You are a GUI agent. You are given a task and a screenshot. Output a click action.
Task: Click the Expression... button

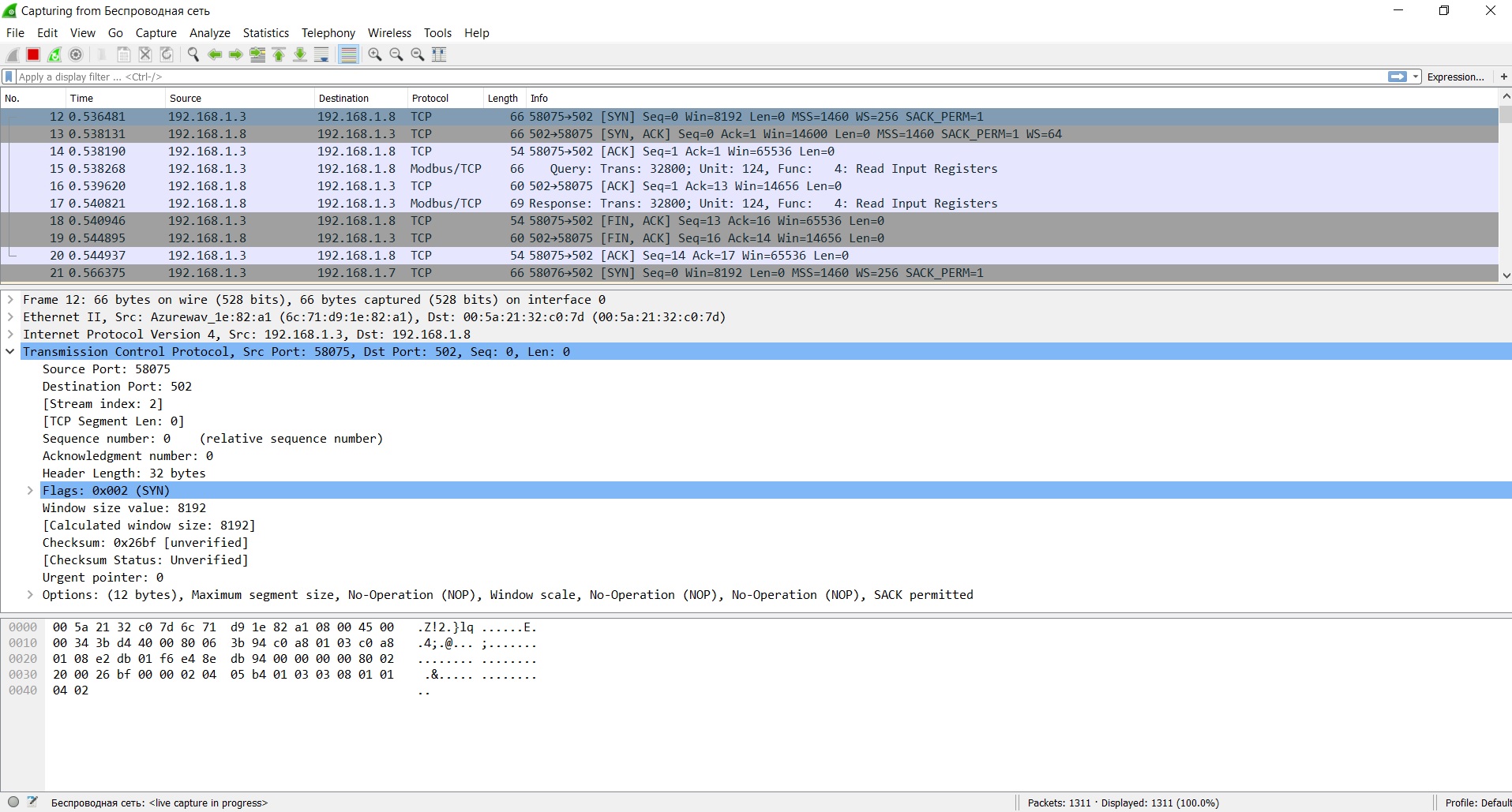click(1455, 77)
